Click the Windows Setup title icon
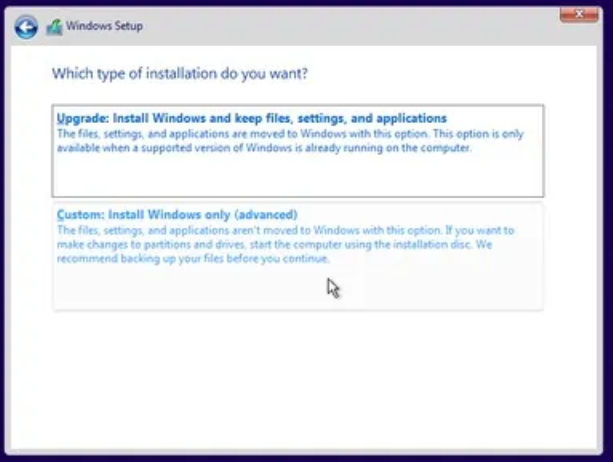Viewport: 613px width, 462px height. [54, 27]
